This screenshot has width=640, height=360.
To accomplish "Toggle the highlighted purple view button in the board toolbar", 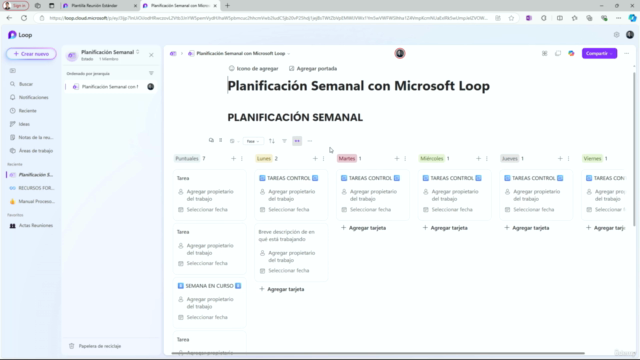I will [297, 141].
